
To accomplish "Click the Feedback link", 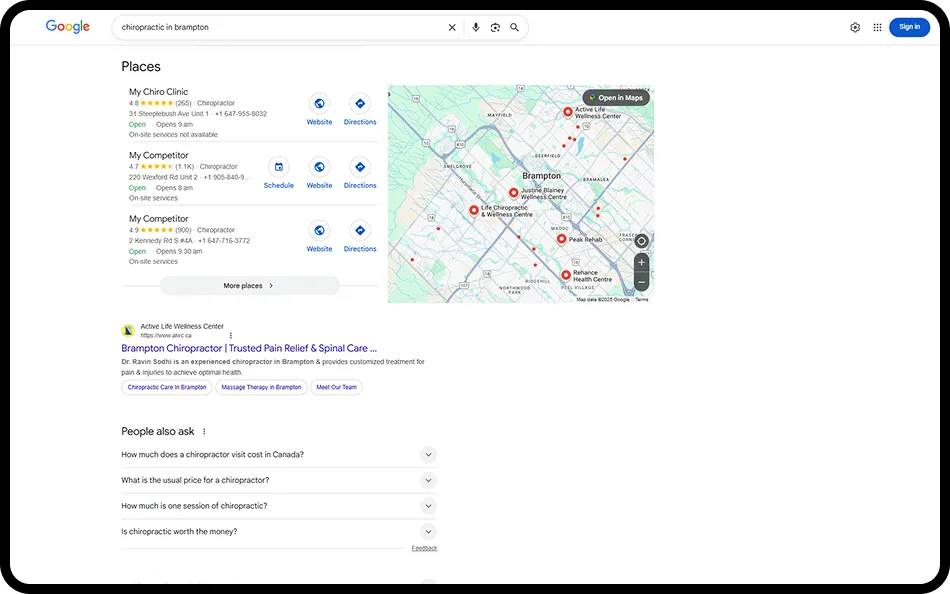I will coord(424,549).
